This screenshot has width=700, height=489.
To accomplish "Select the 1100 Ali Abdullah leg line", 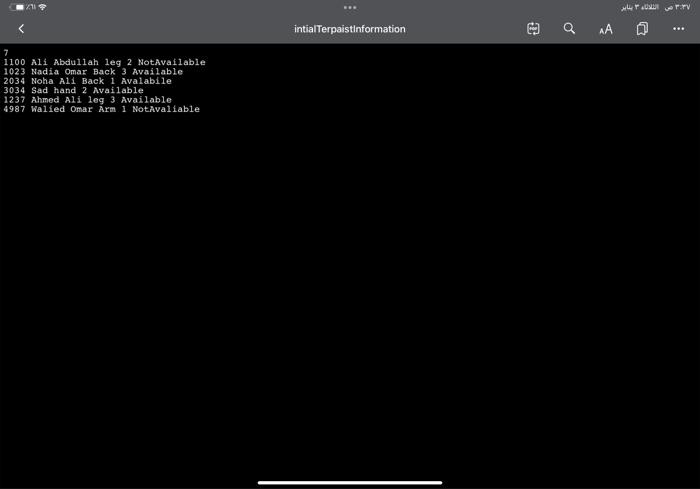I will (x=104, y=62).
